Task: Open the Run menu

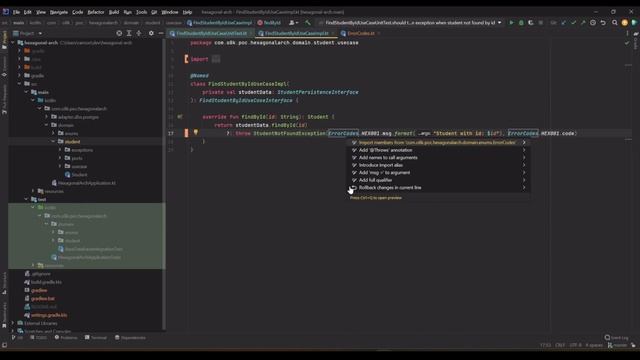Action: pos(127,12)
